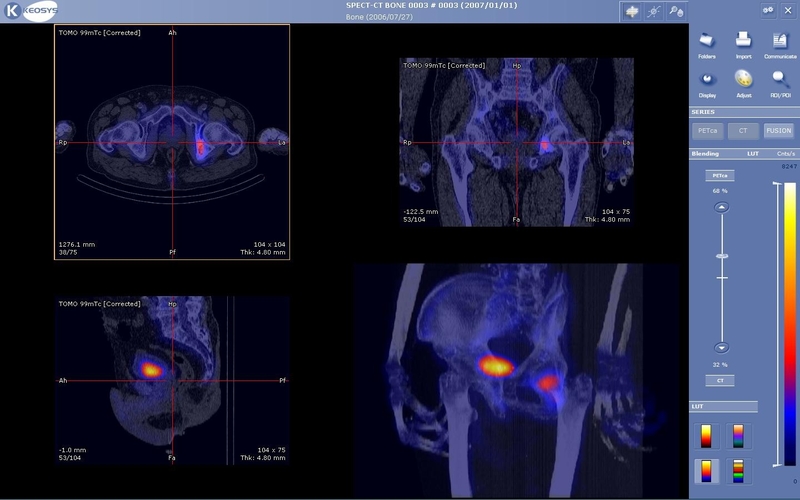
Task: Toggle the FUSION series button
Action: click(778, 131)
